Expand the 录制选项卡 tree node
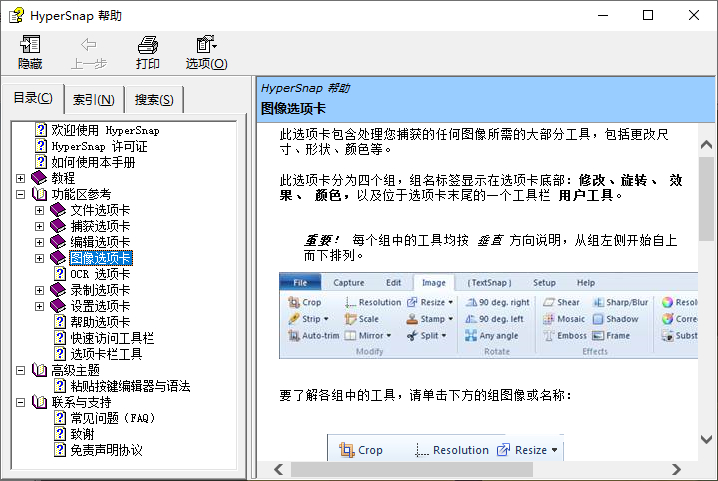 [39, 290]
